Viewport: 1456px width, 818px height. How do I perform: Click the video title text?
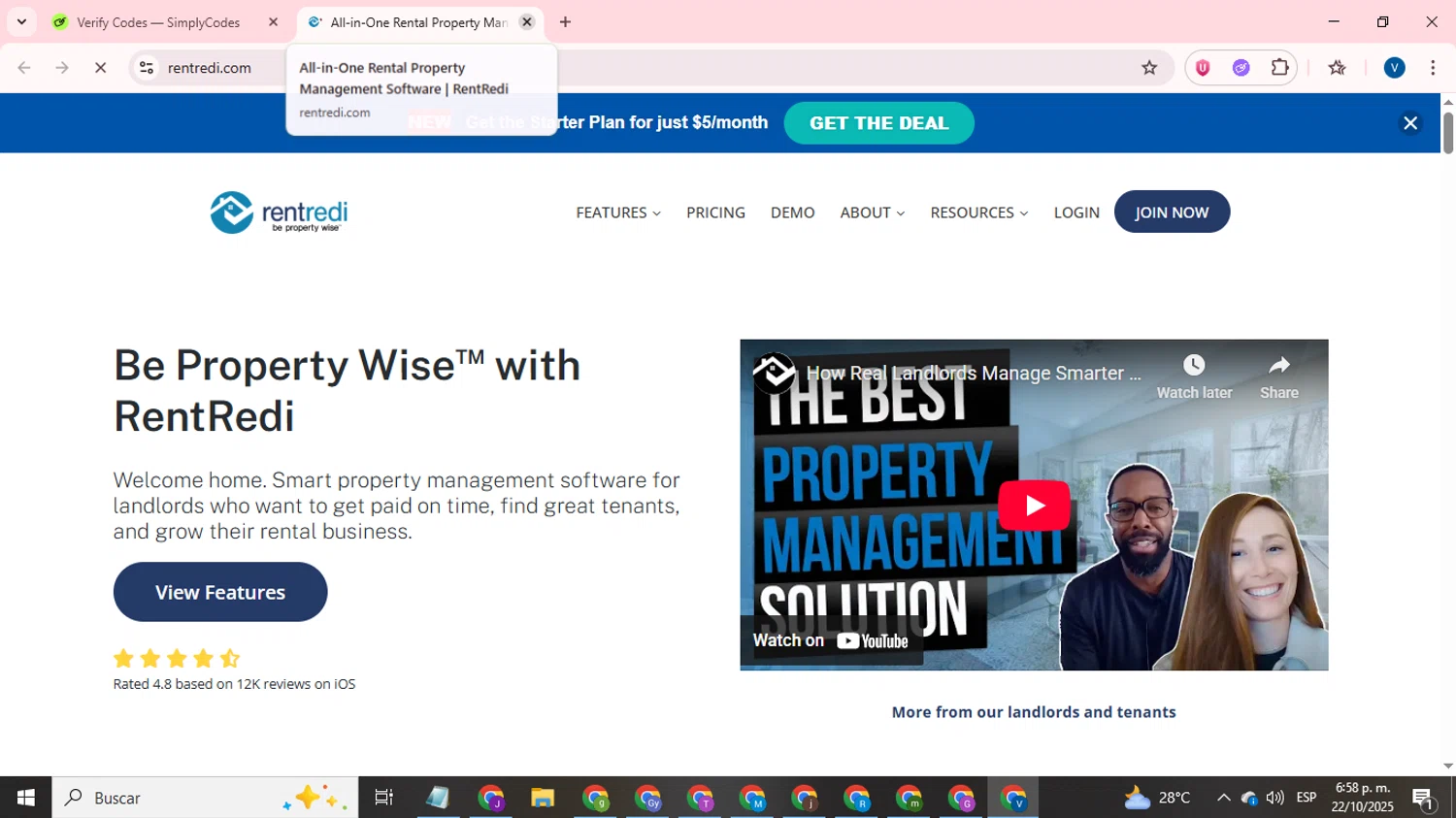(x=974, y=373)
